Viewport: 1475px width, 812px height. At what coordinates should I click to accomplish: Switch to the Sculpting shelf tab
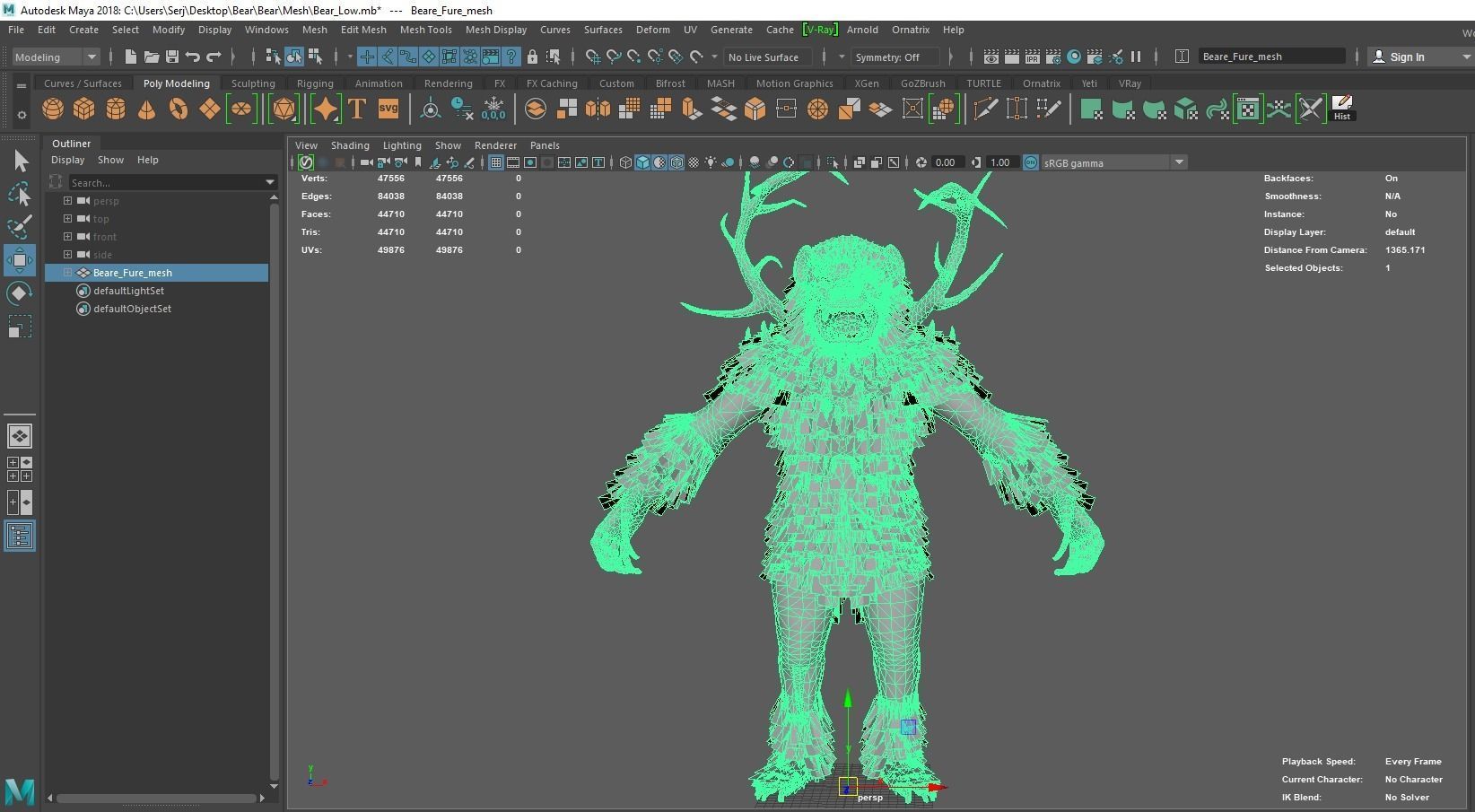(253, 83)
